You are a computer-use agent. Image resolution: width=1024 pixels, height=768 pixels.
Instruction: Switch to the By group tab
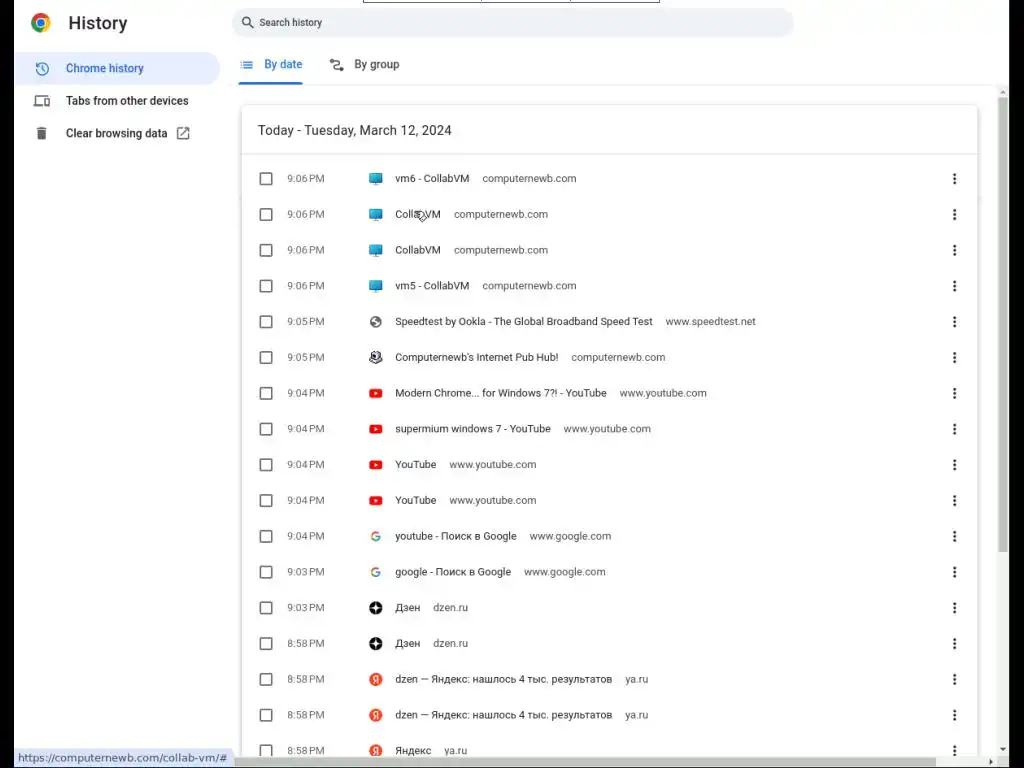coord(364,65)
